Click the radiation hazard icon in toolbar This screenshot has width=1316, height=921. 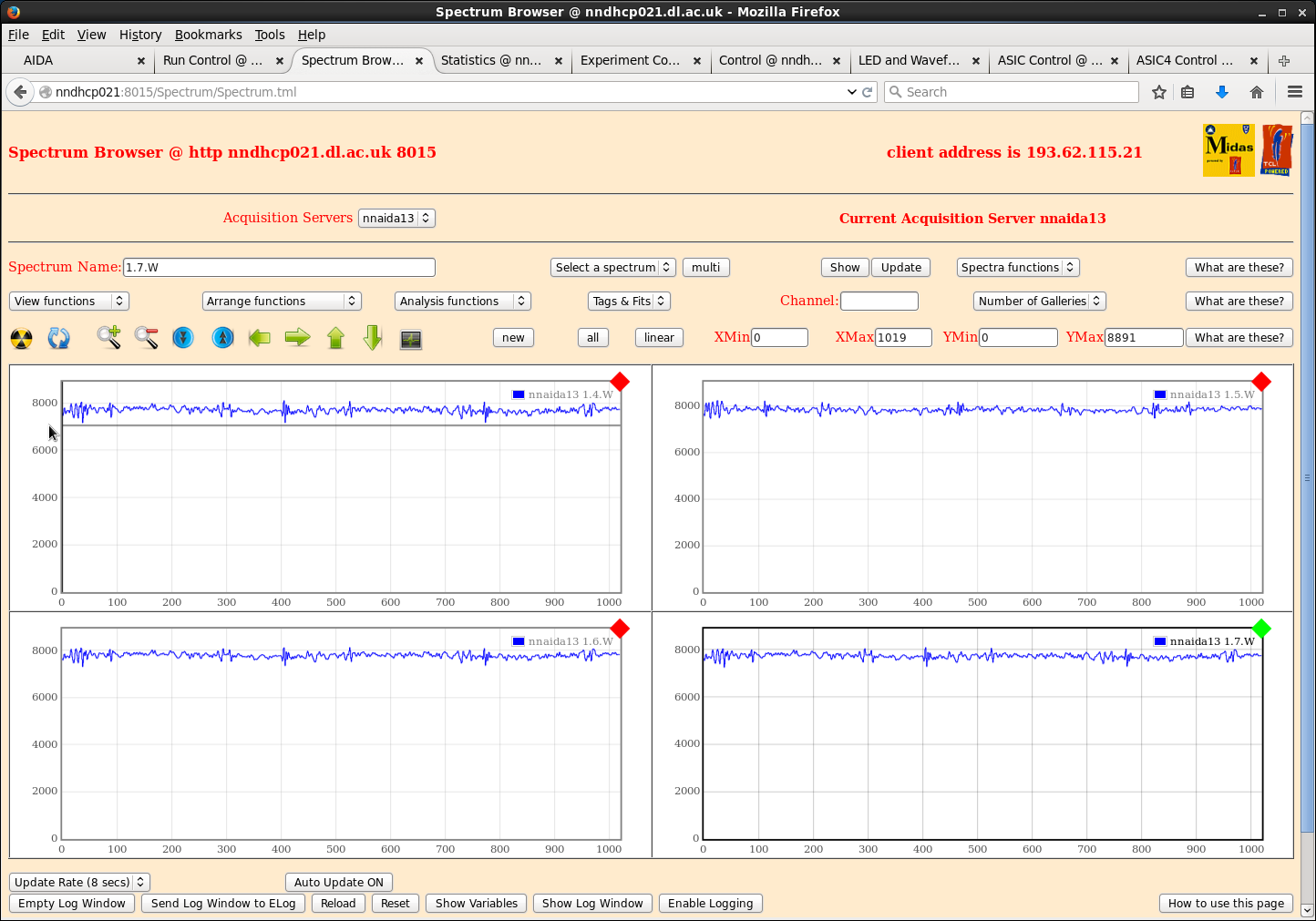coord(21,339)
